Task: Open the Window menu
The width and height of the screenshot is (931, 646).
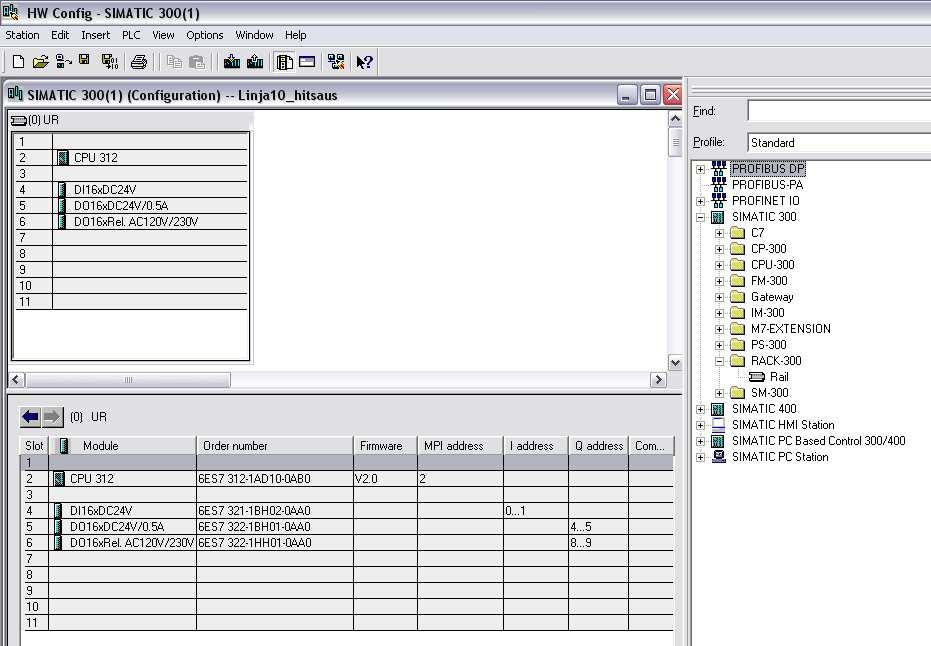Action: 254,35
